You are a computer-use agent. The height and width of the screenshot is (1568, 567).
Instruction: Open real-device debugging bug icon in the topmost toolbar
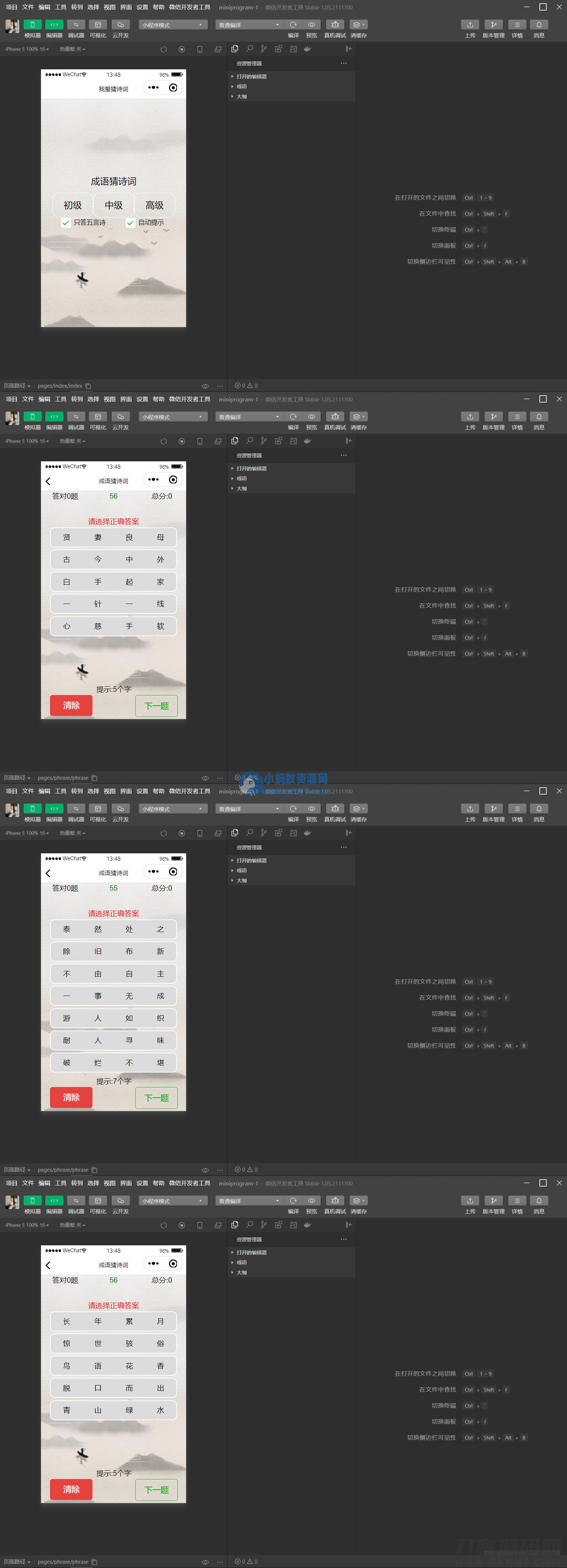(334, 25)
